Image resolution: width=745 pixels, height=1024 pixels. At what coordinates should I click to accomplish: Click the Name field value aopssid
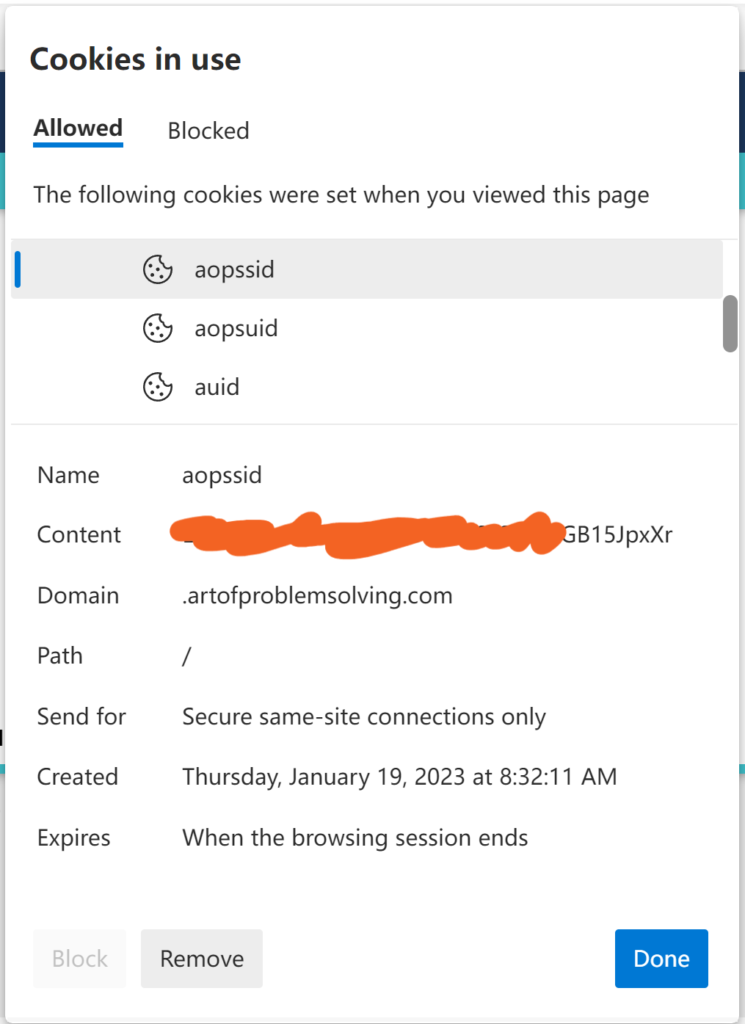(222, 475)
